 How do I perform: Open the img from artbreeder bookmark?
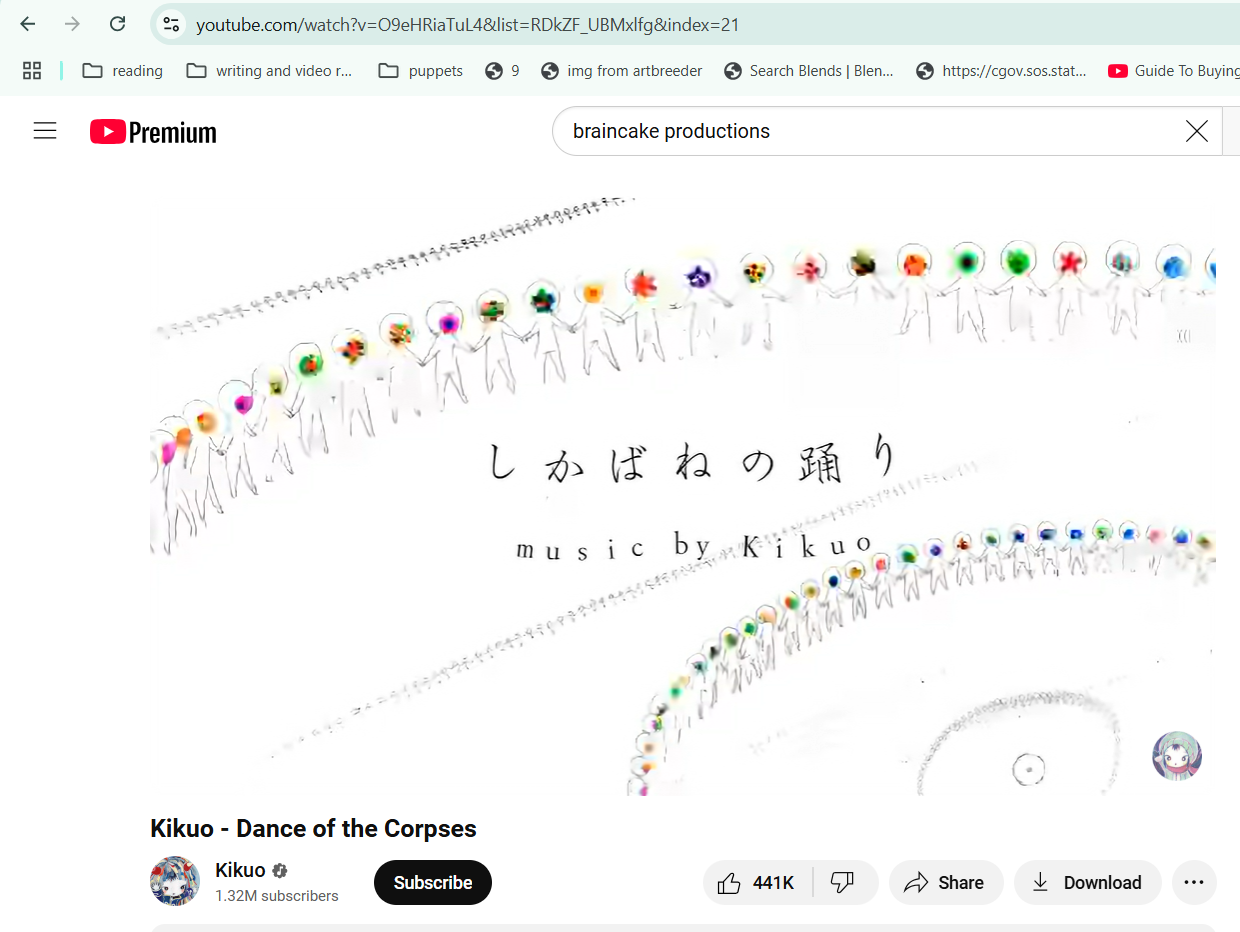[x=621, y=70]
